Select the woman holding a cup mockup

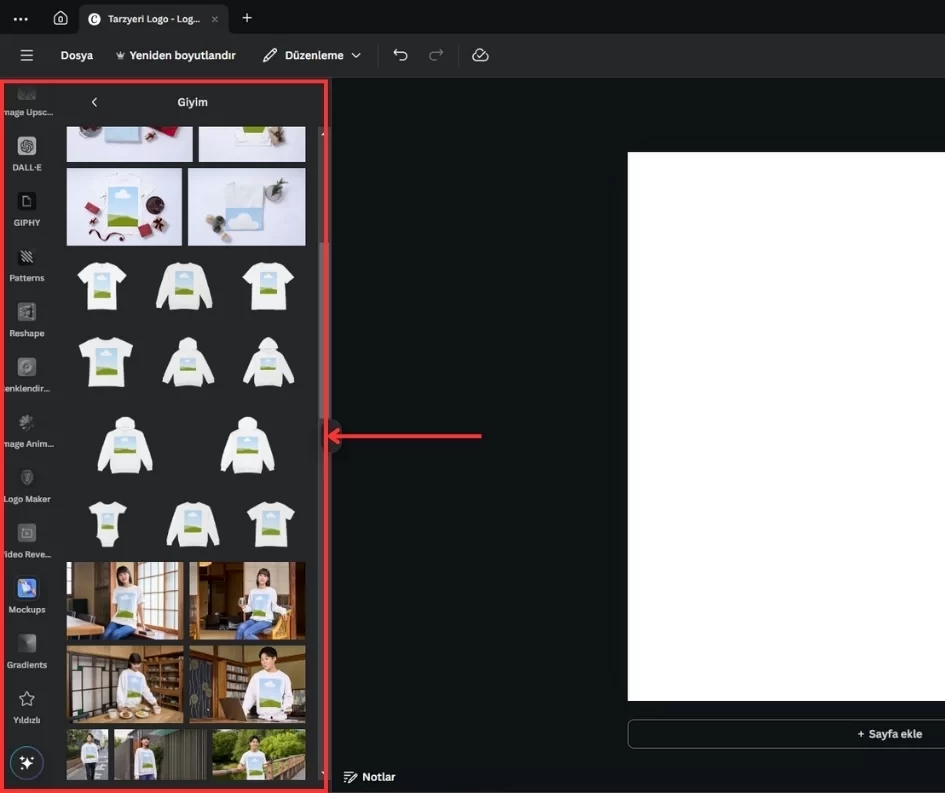click(247, 601)
